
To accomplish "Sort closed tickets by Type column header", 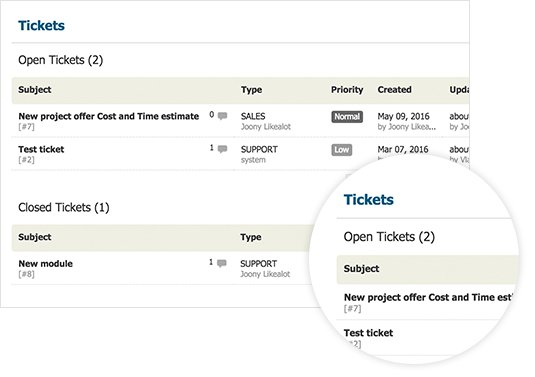I will coord(251,237).
